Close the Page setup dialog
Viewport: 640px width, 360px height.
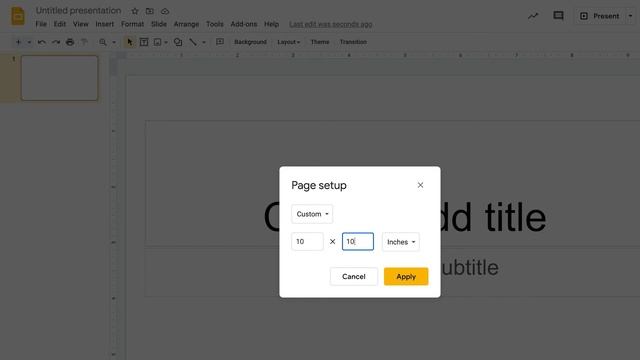pyautogui.click(x=420, y=185)
